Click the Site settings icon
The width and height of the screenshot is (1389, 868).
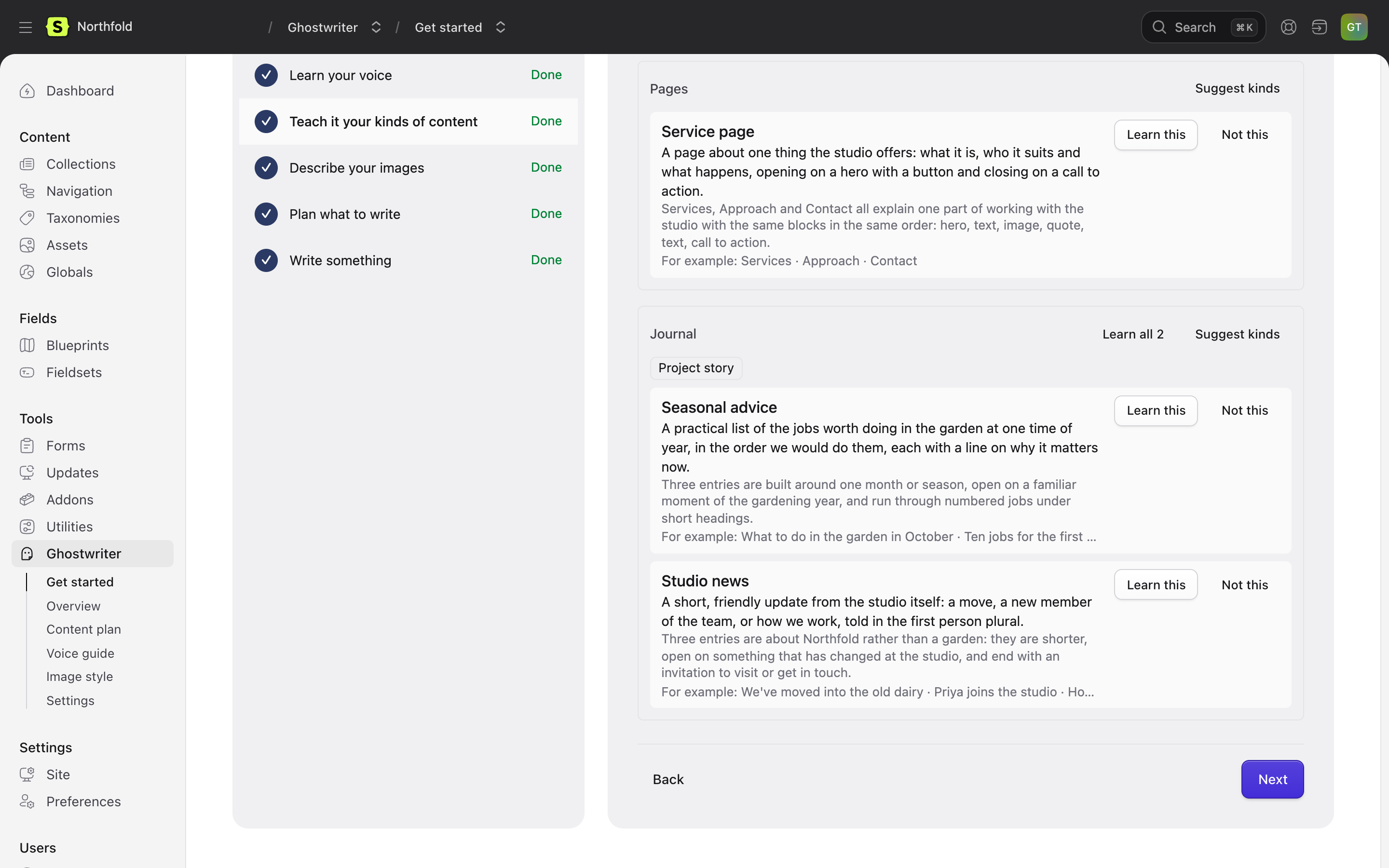pyautogui.click(x=27, y=774)
